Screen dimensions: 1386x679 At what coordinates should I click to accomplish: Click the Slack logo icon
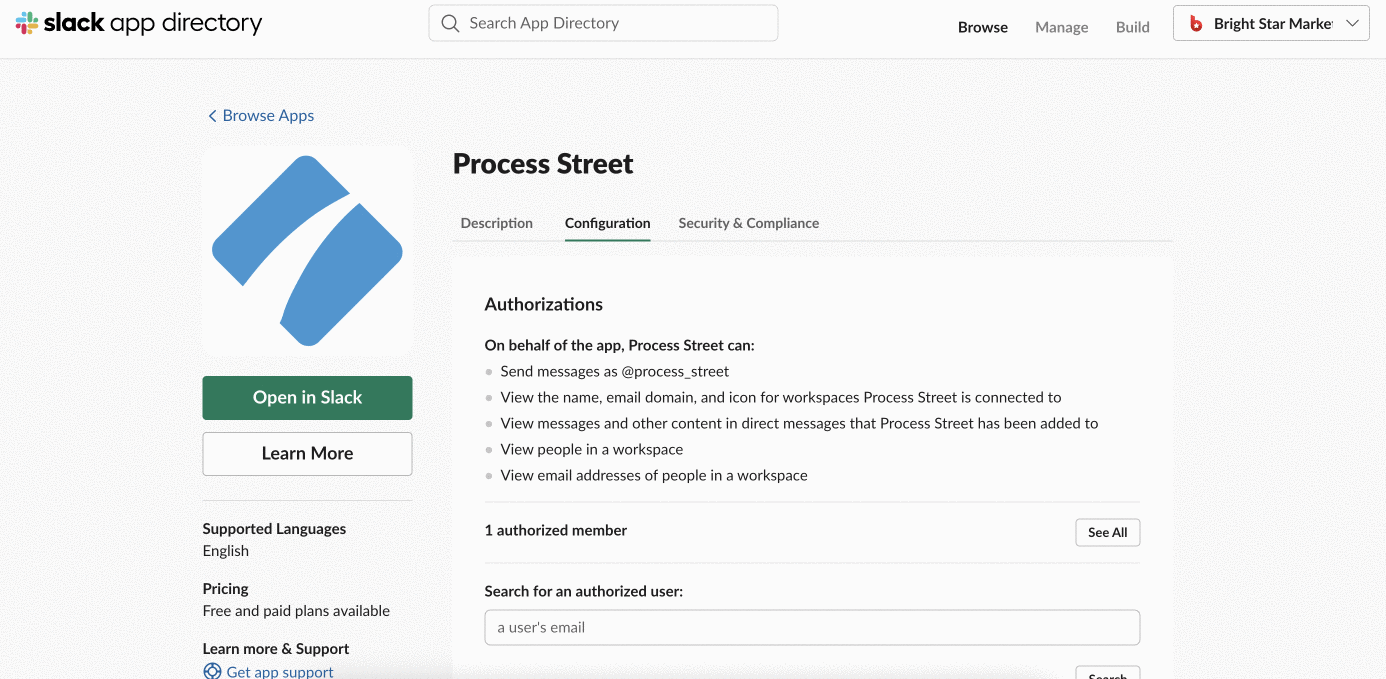27,23
